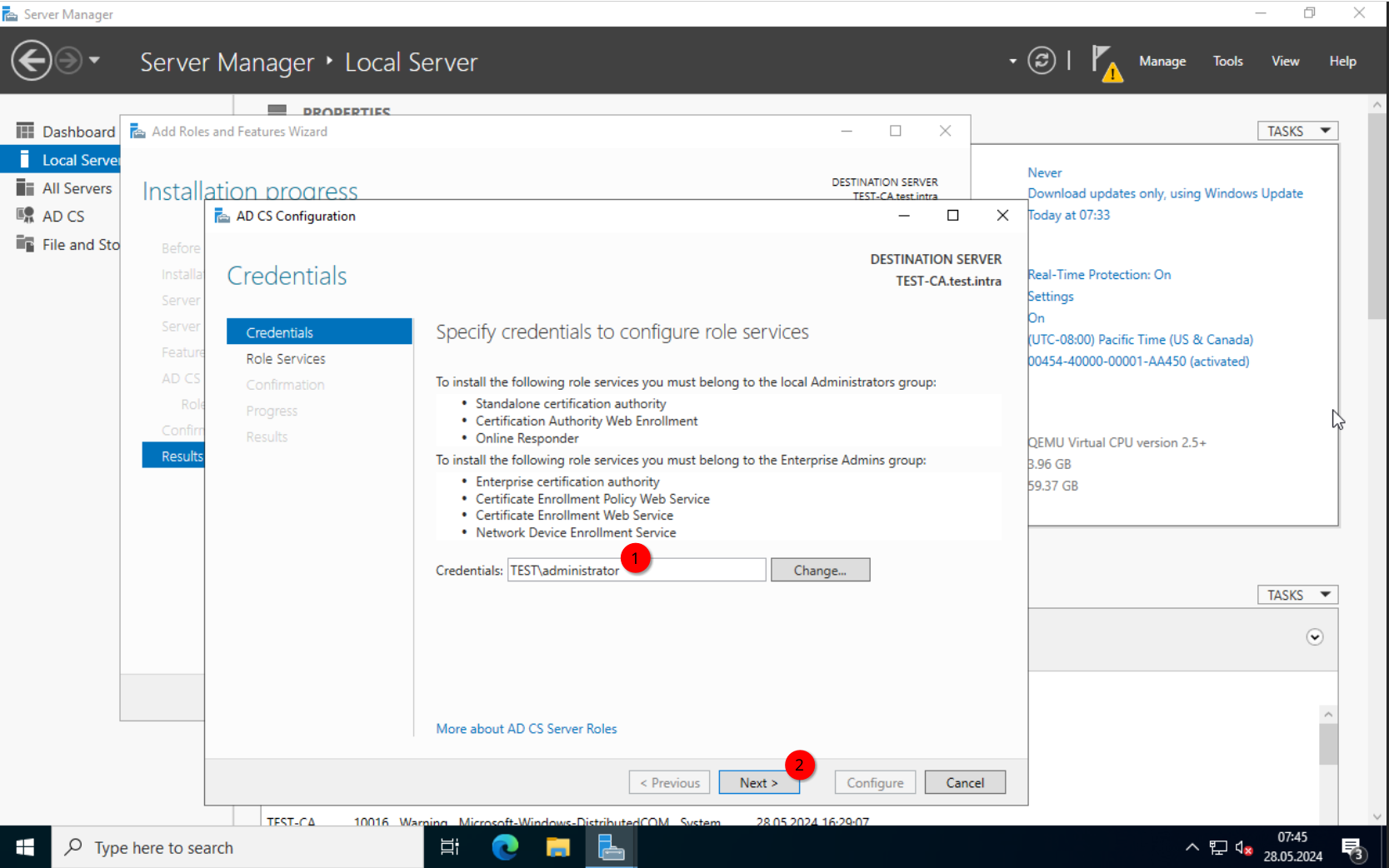Image resolution: width=1389 pixels, height=868 pixels.
Task: Open the navigation history dropdown arrow
Action: [x=94, y=60]
